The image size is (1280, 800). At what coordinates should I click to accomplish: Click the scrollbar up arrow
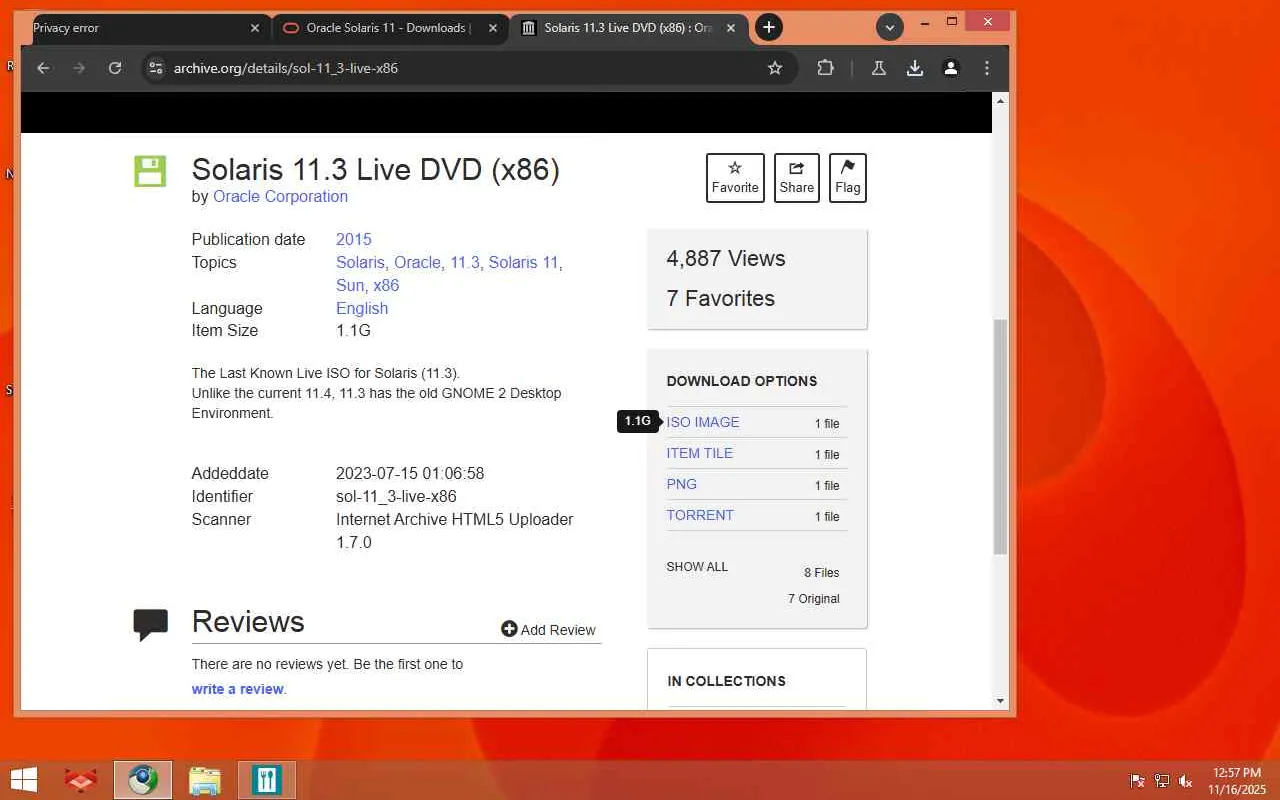pyautogui.click(x=1000, y=101)
